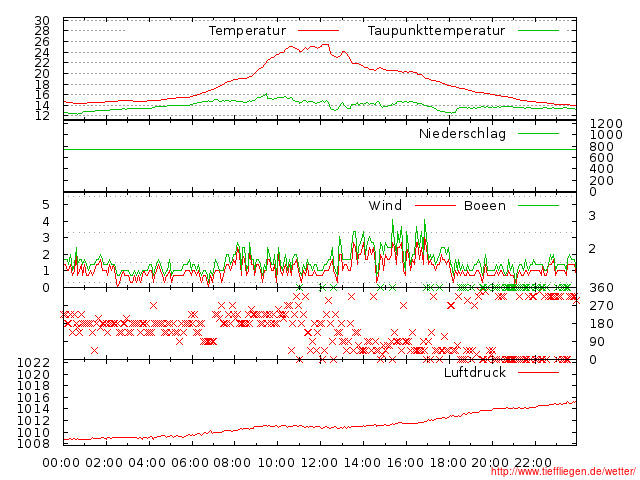Click the 1010 pressure axis value
Screen dimensions: 640x480
[x=33, y=432]
